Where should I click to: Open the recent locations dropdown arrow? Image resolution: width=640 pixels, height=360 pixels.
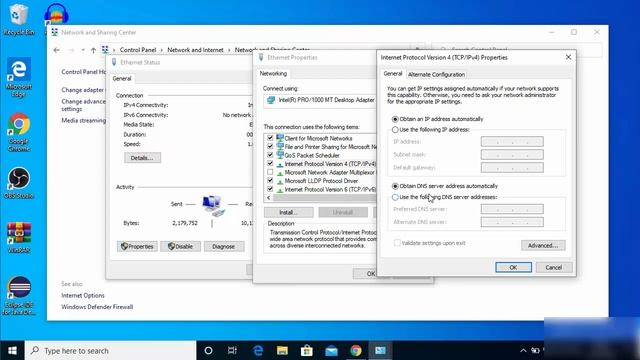click(x=83, y=50)
